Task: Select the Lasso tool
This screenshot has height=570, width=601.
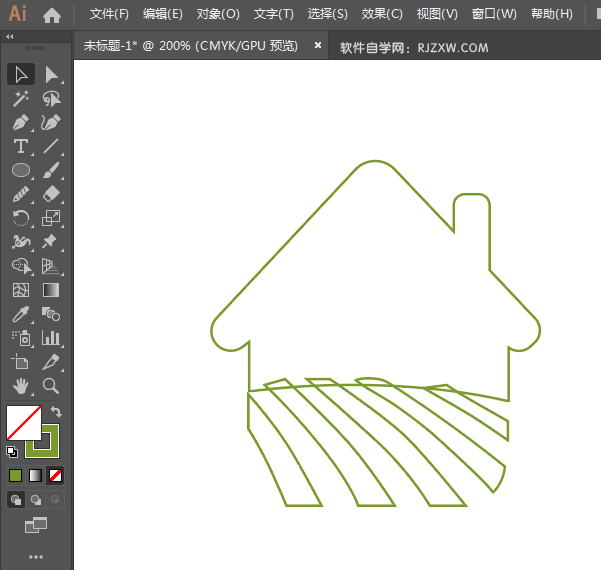Action: (51, 99)
